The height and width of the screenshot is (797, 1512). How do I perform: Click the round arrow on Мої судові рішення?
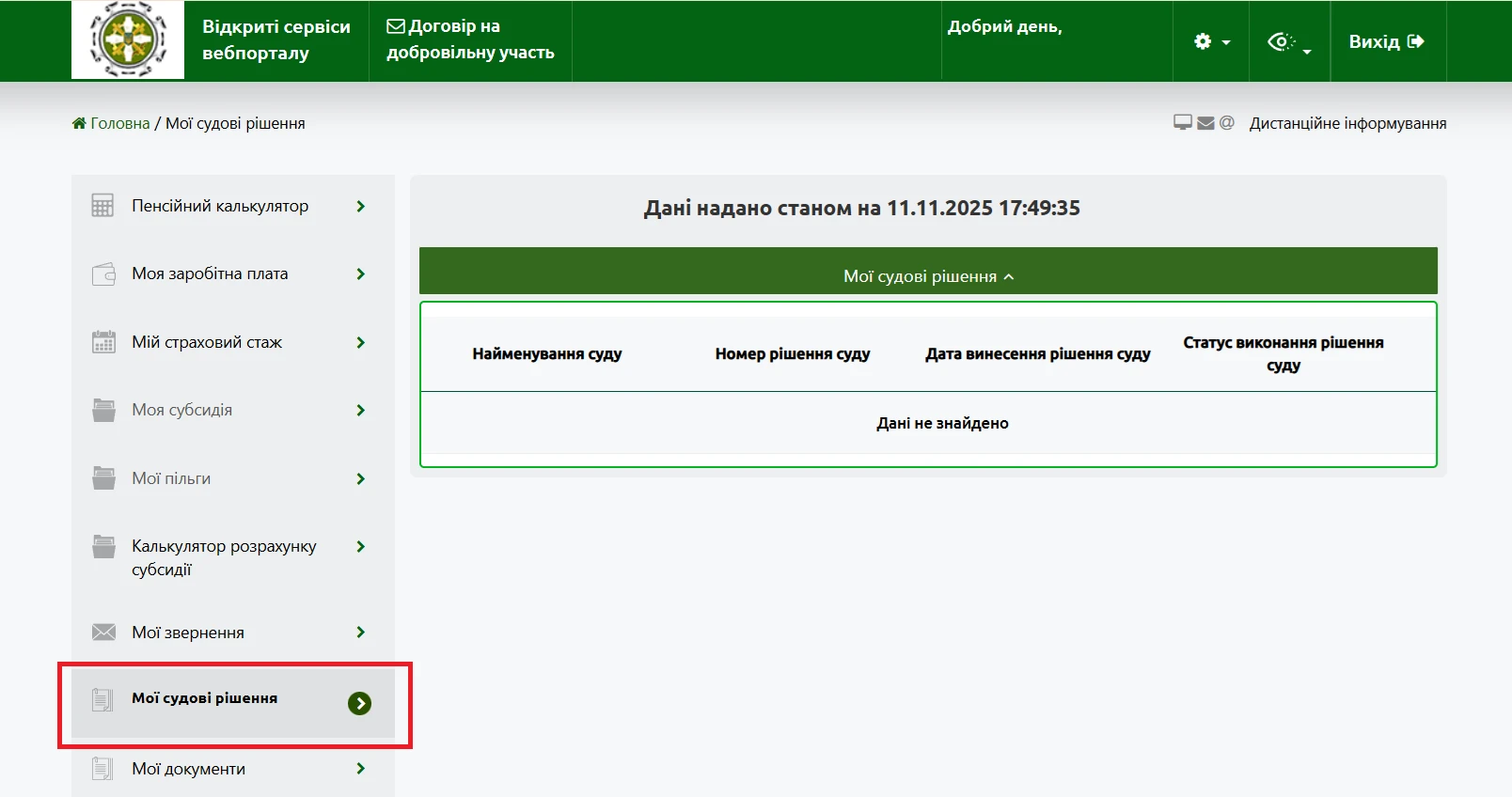(359, 703)
